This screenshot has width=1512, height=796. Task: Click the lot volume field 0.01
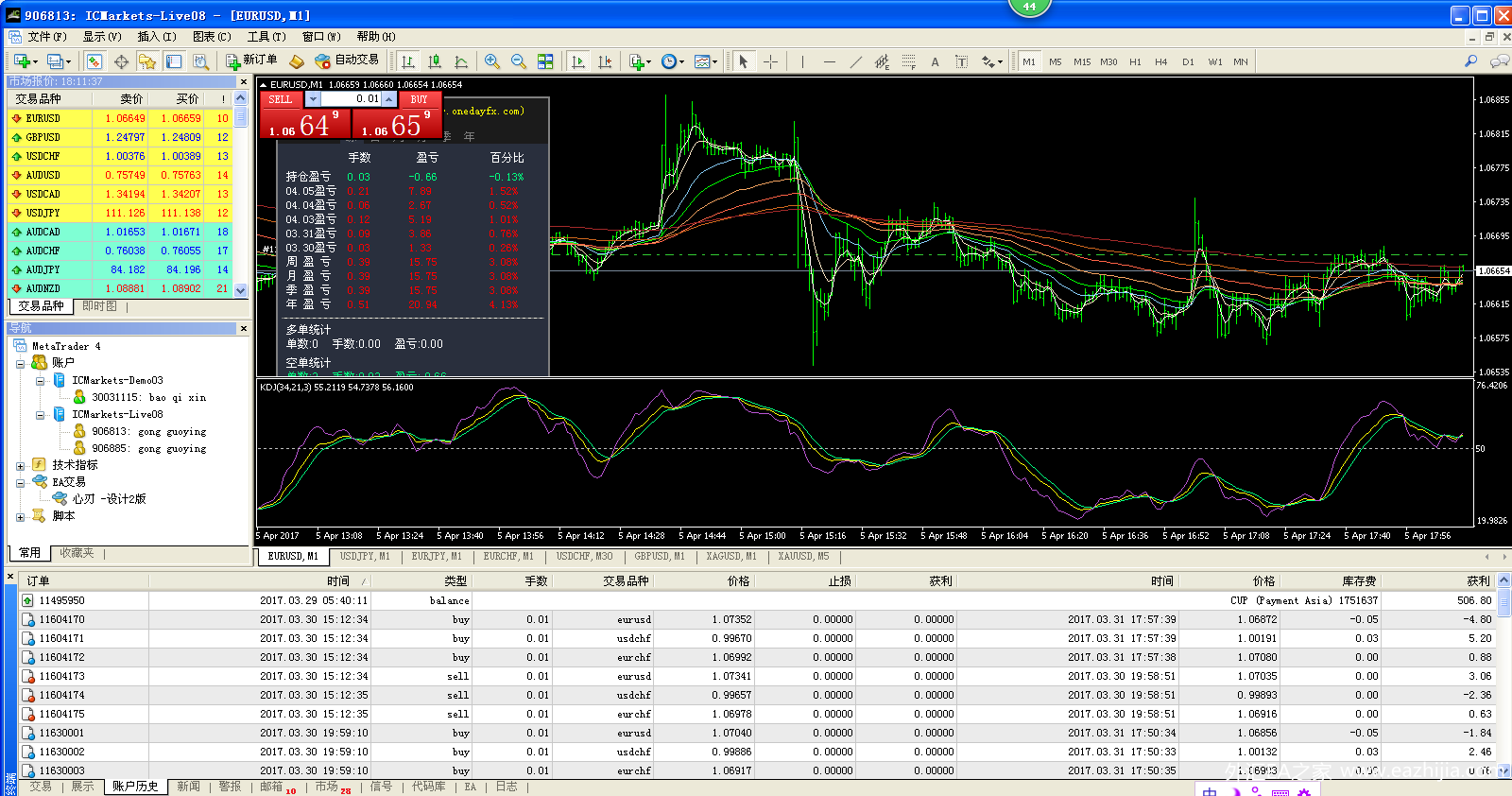pos(352,99)
